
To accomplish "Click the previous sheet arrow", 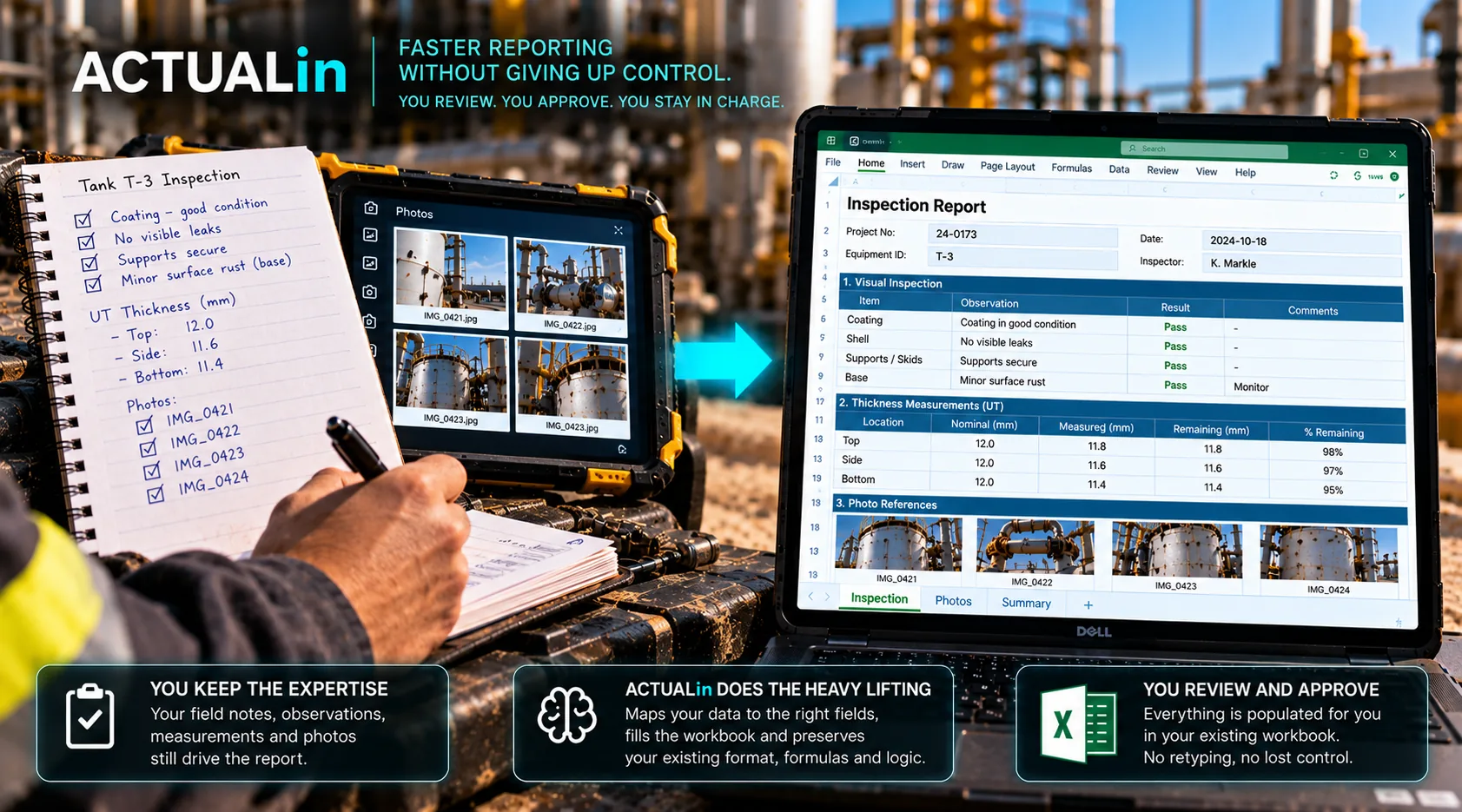I will [x=811, y=597].
